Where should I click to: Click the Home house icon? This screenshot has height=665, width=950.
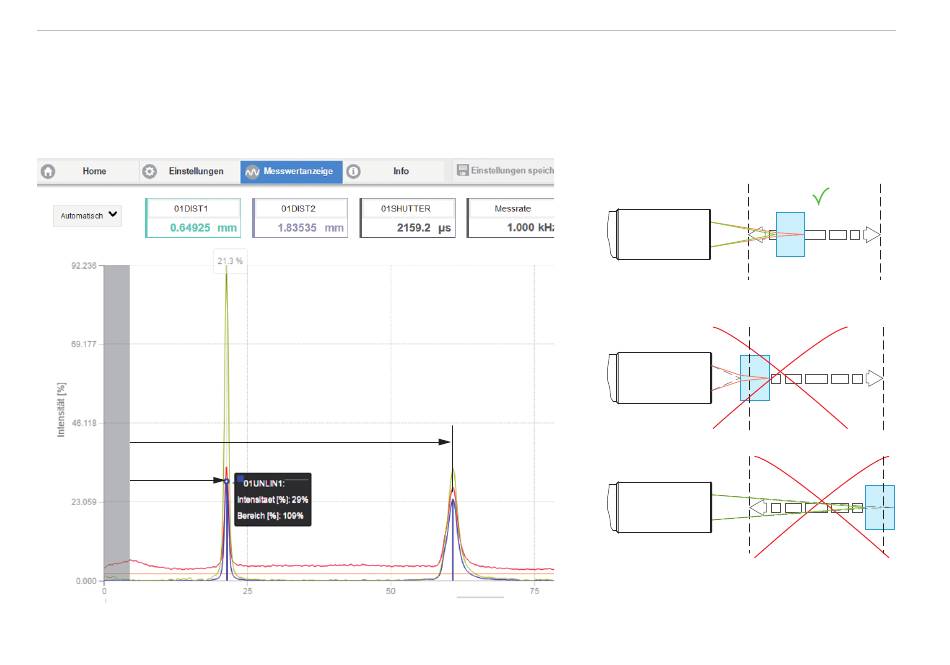click(x=47, y=171)
